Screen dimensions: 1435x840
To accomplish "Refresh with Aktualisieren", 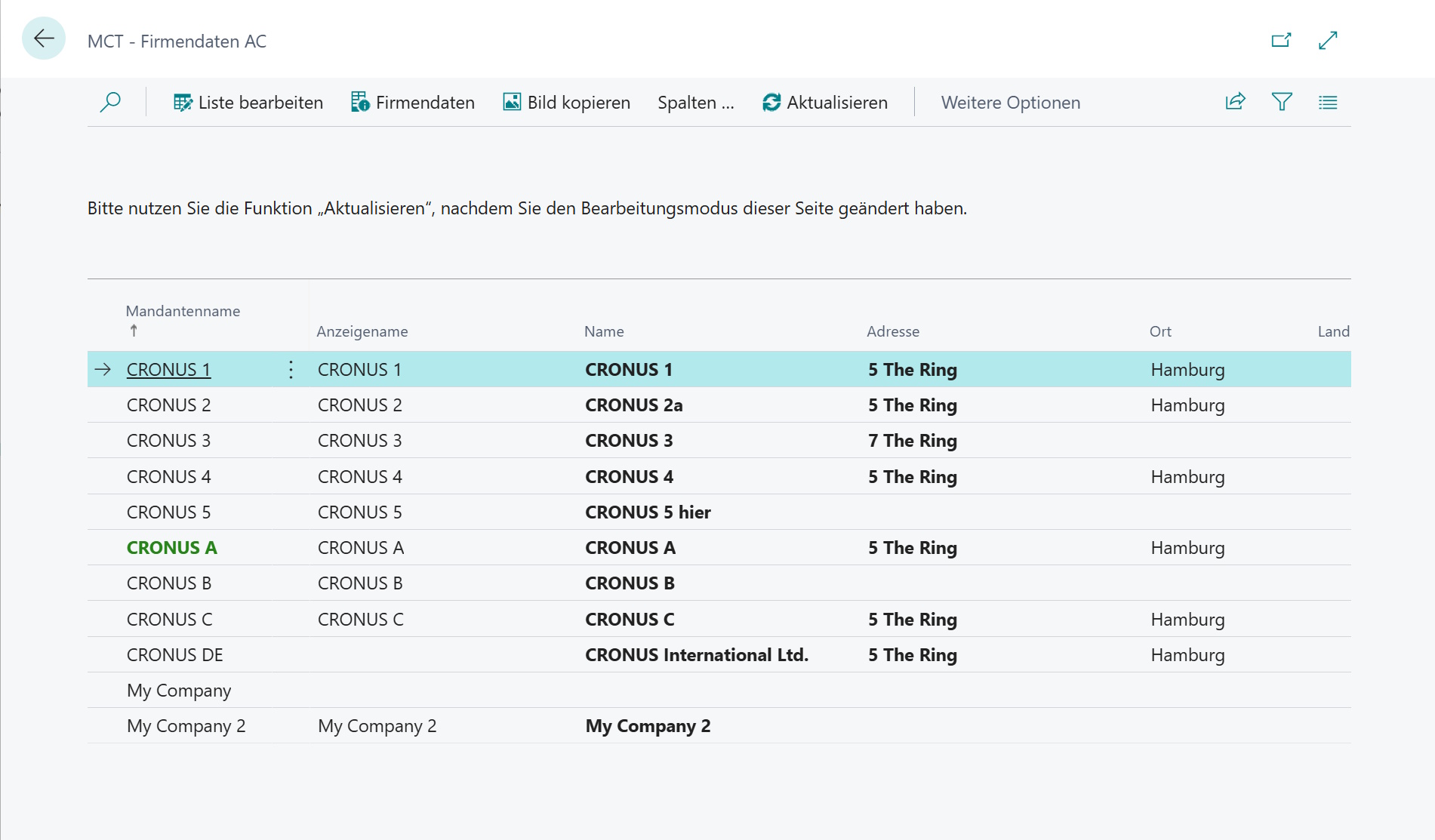I will click(824, 102).
